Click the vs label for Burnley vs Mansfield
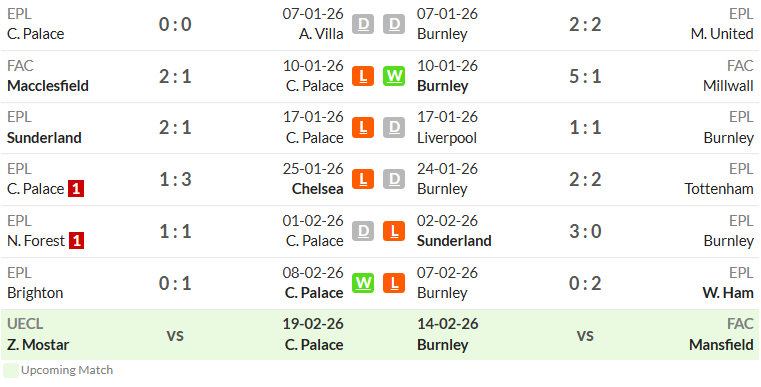761x387 pixels. [585, 335]
